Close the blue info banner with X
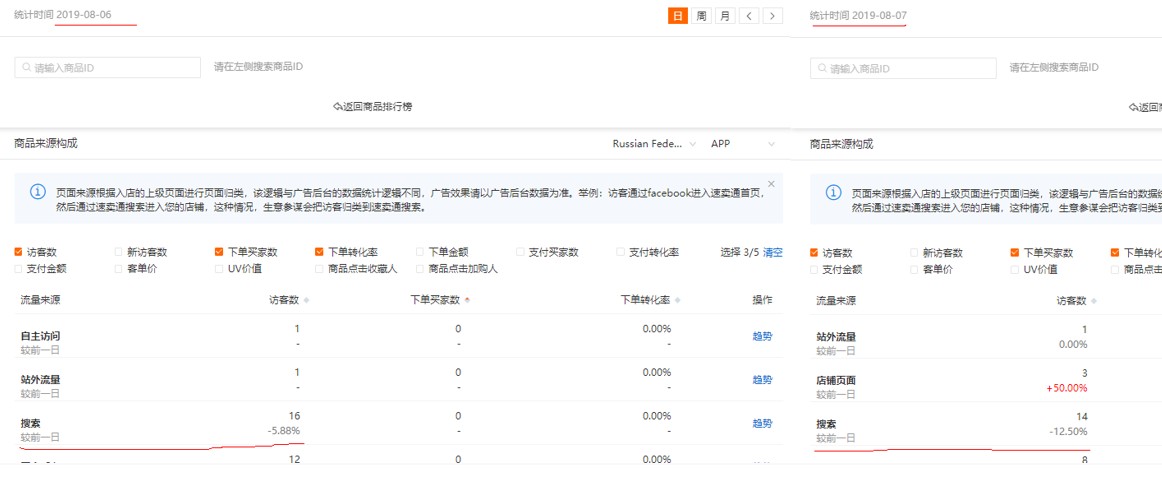This screenshot has width=1162, height=484. click(x=771, y=184)
